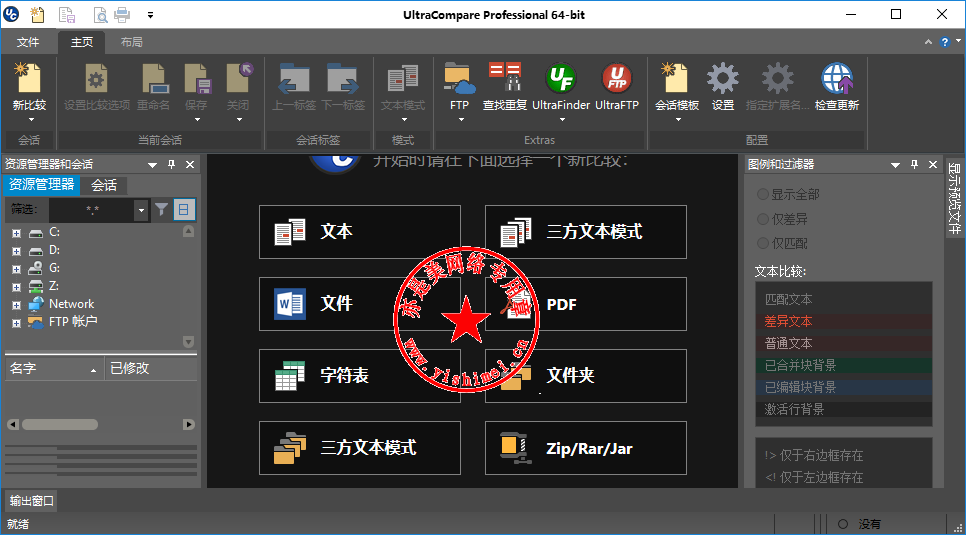Open the 显示预览文件 side tab

[954, 198]
